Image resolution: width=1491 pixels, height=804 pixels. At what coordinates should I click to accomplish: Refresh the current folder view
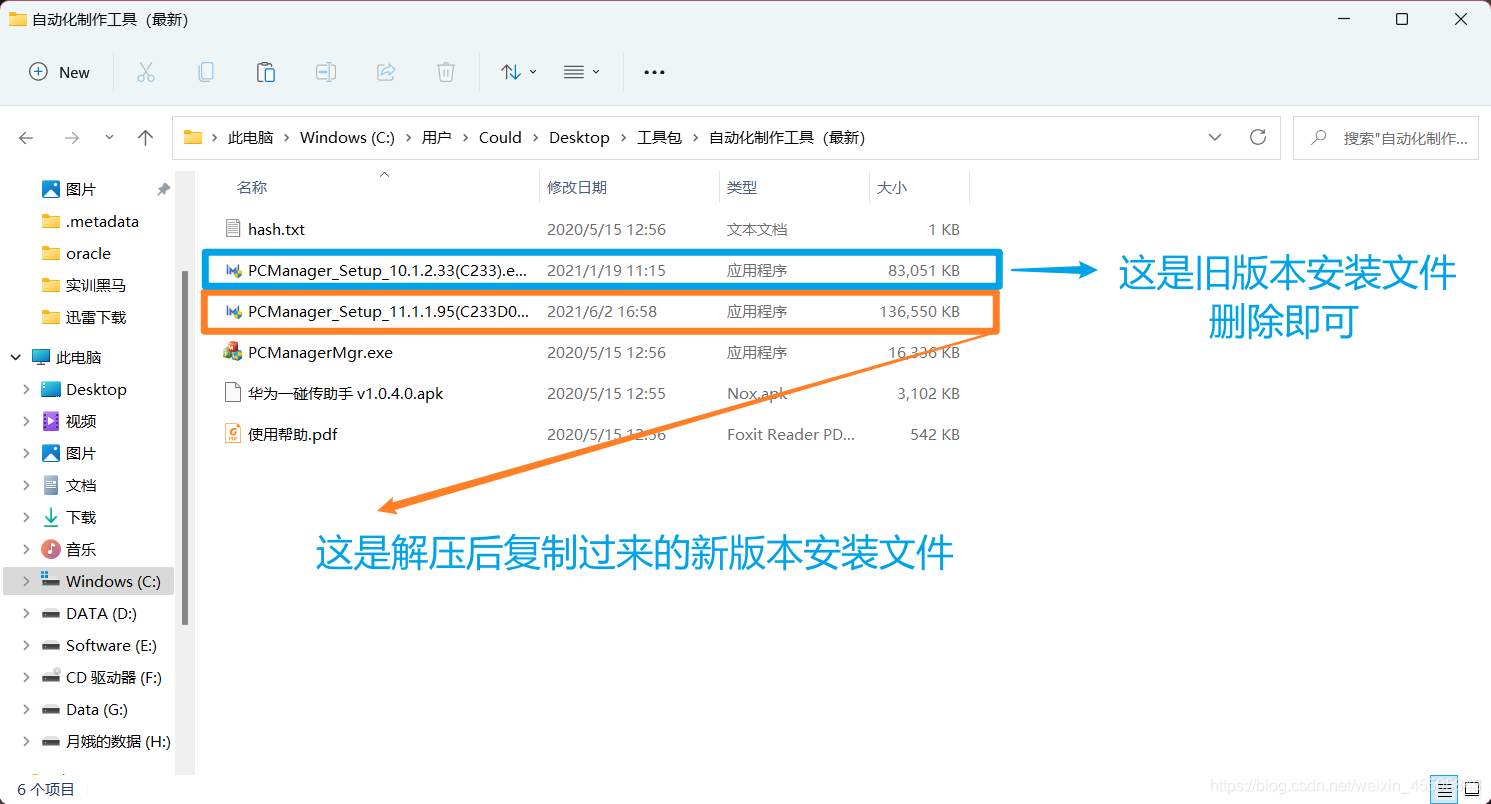(1258, 138)
